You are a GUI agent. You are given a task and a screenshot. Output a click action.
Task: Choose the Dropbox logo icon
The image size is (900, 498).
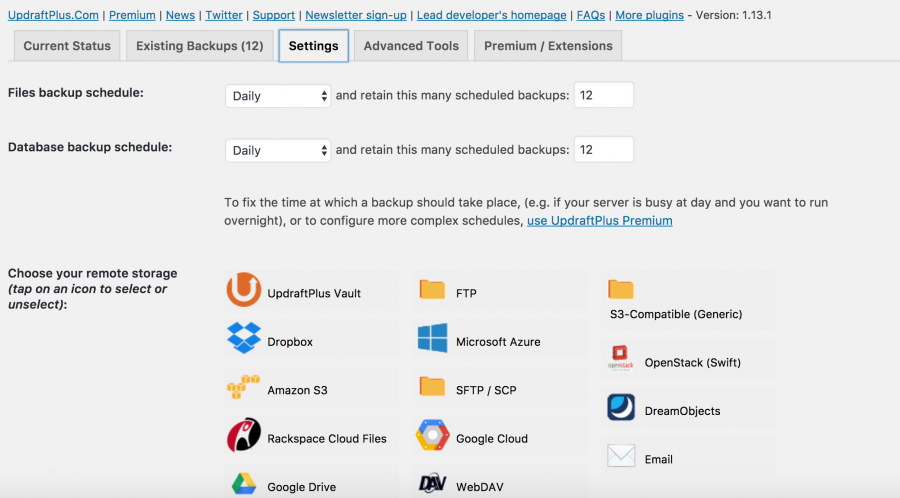[243, 338]
